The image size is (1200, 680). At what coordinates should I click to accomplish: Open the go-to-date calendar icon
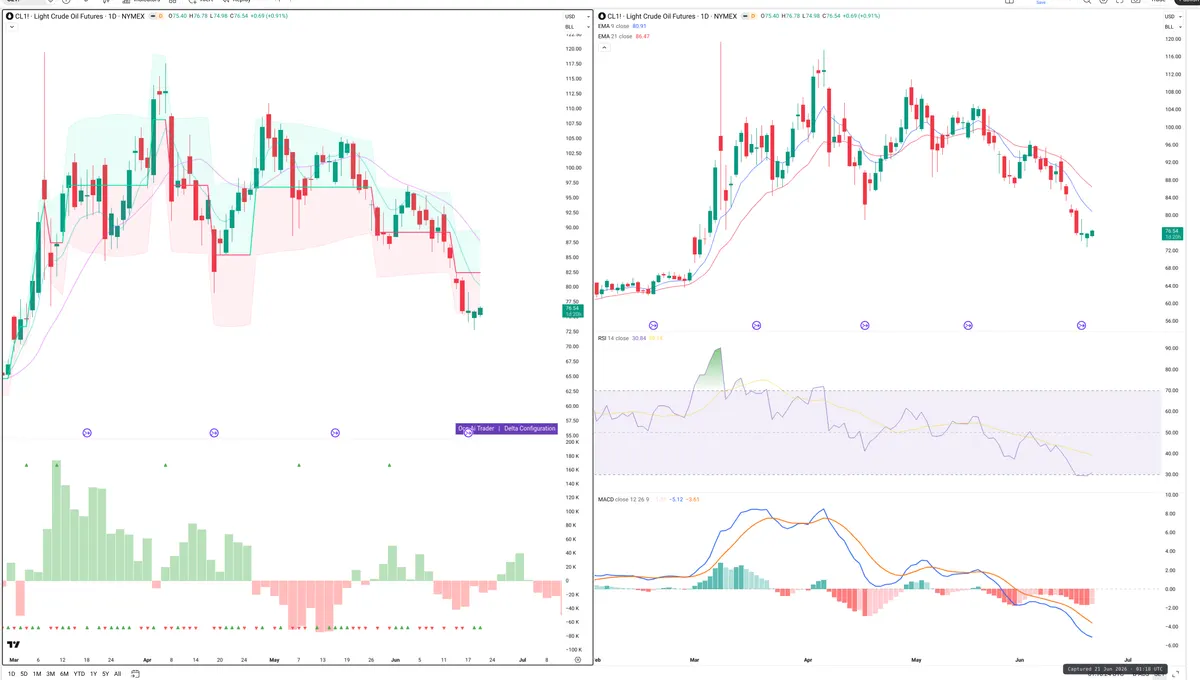[135, 674]
